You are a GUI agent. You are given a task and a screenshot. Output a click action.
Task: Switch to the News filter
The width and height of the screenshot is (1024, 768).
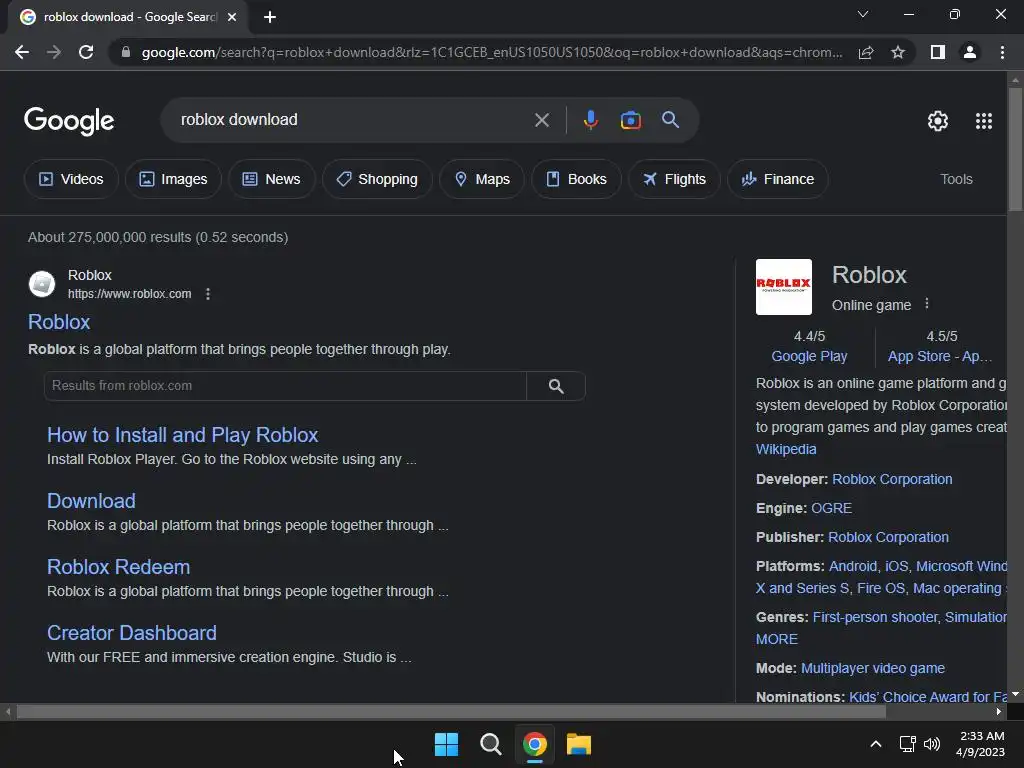272,179
